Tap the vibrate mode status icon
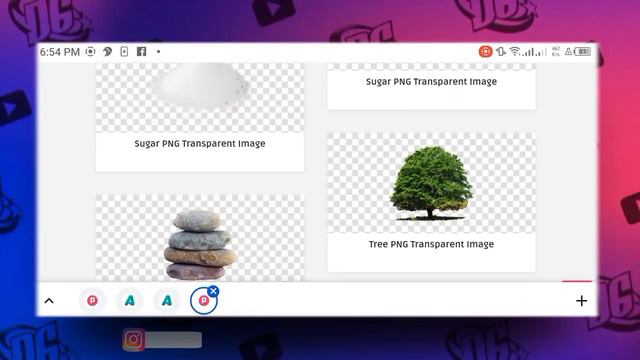 click(x=501, y=51)
